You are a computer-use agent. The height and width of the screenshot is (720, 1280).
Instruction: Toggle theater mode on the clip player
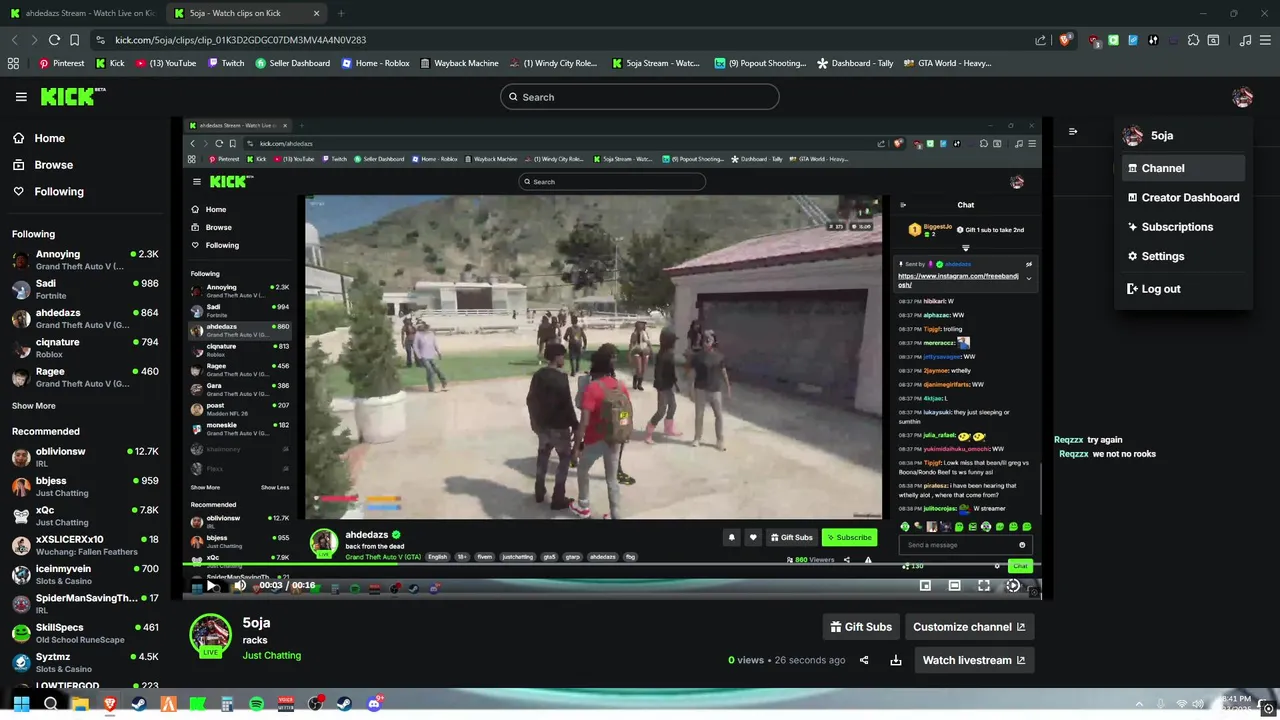[954, 586]
